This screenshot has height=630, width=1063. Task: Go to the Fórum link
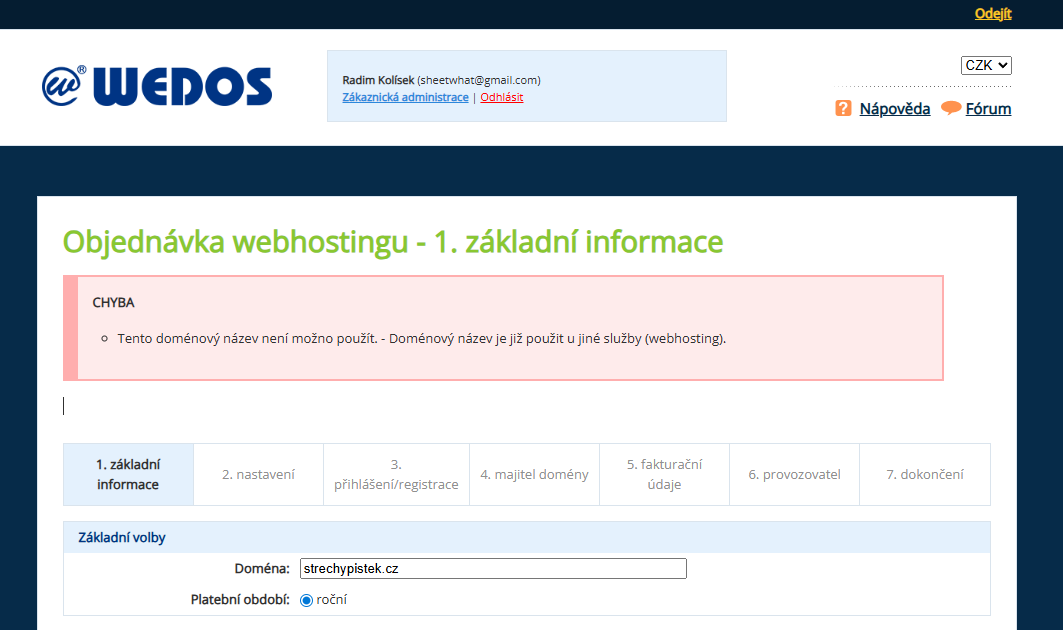(x=988, y=109)
